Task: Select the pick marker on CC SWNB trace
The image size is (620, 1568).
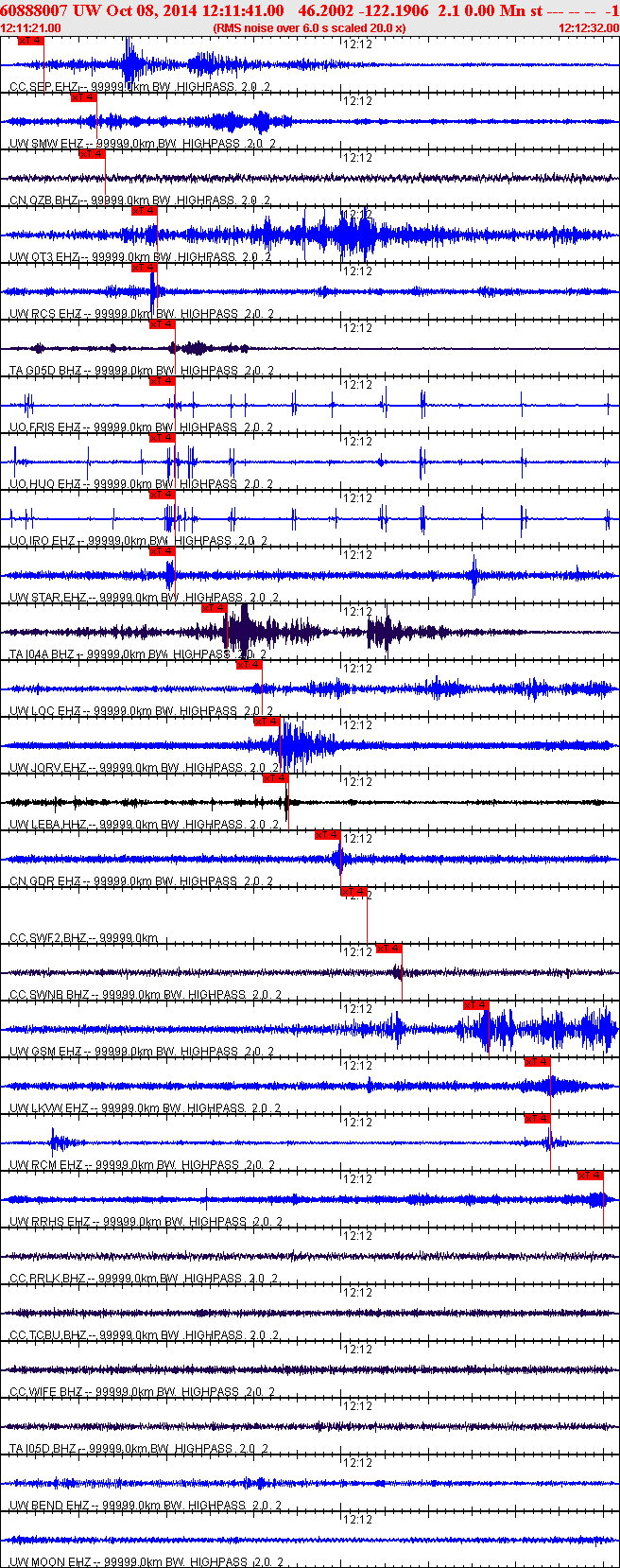Action: (388, 949)
